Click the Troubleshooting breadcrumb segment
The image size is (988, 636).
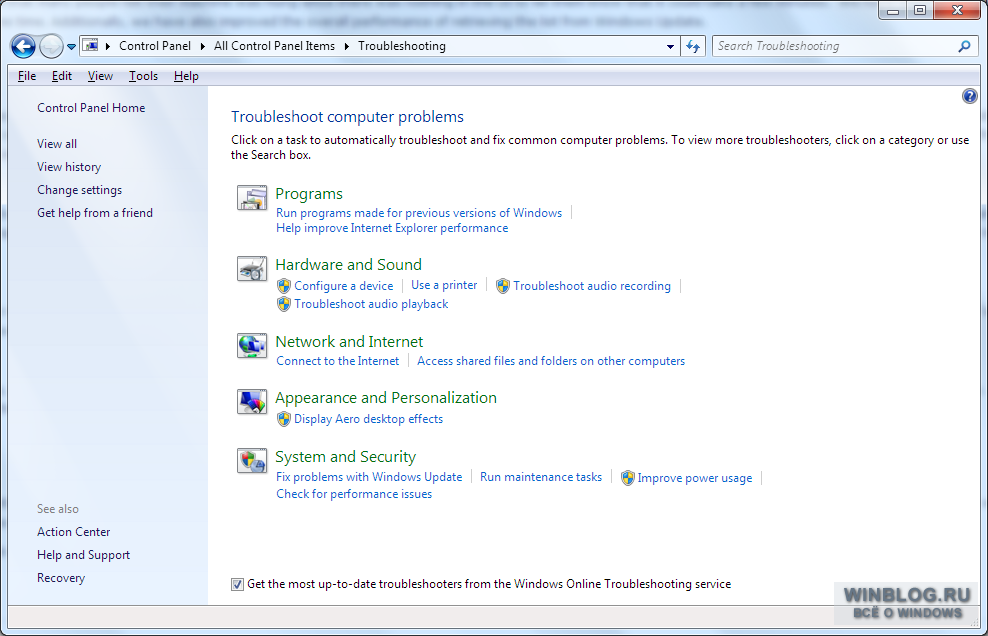click(402, 46)
